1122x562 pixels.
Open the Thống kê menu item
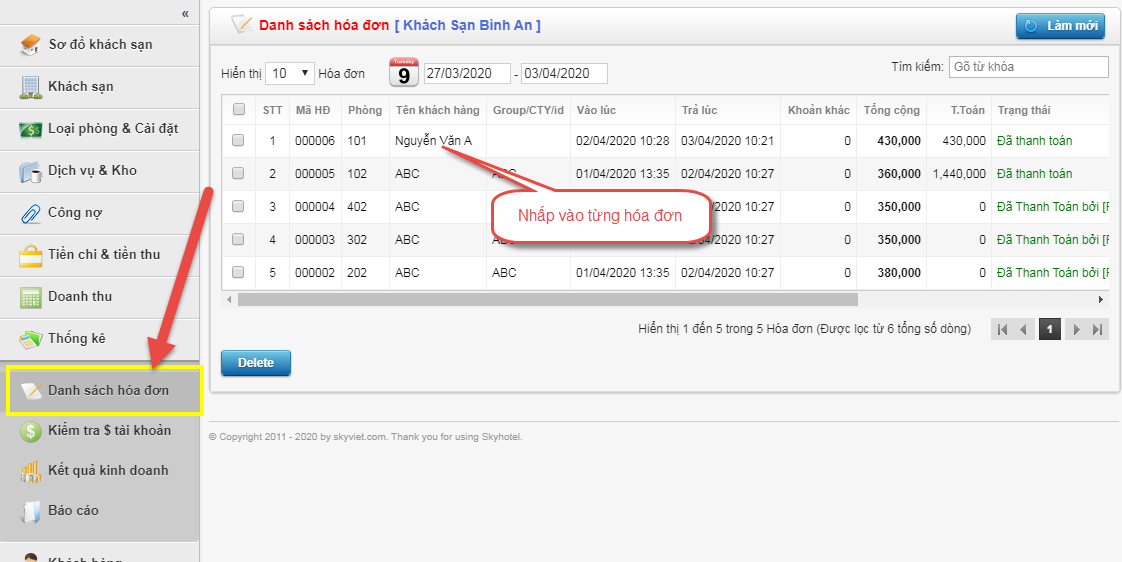click(76, 339)
